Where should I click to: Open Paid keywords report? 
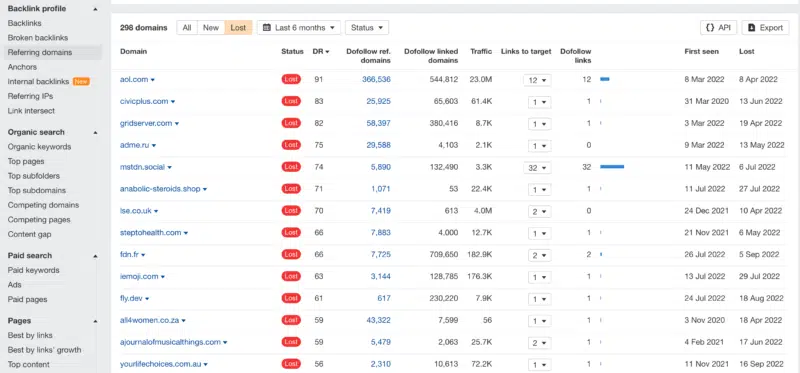(x=34, y=270)
